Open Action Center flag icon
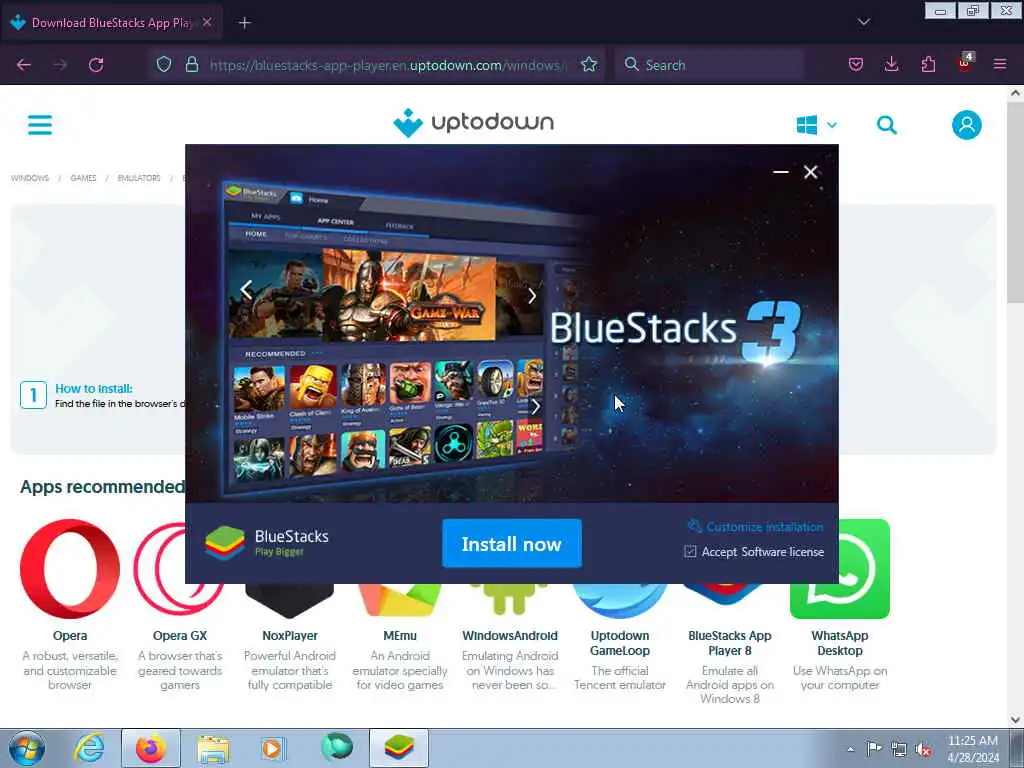The width and height of the screenshot is (1024, 768). [874, 748]
